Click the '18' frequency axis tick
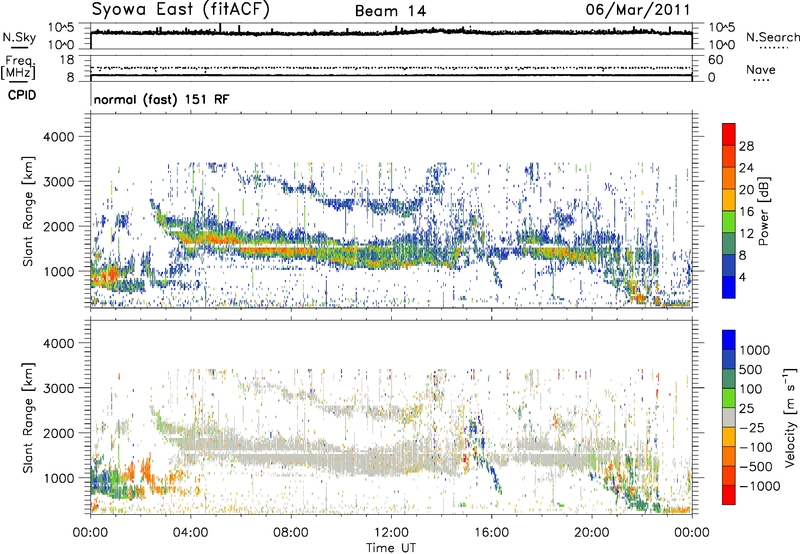 67,60
